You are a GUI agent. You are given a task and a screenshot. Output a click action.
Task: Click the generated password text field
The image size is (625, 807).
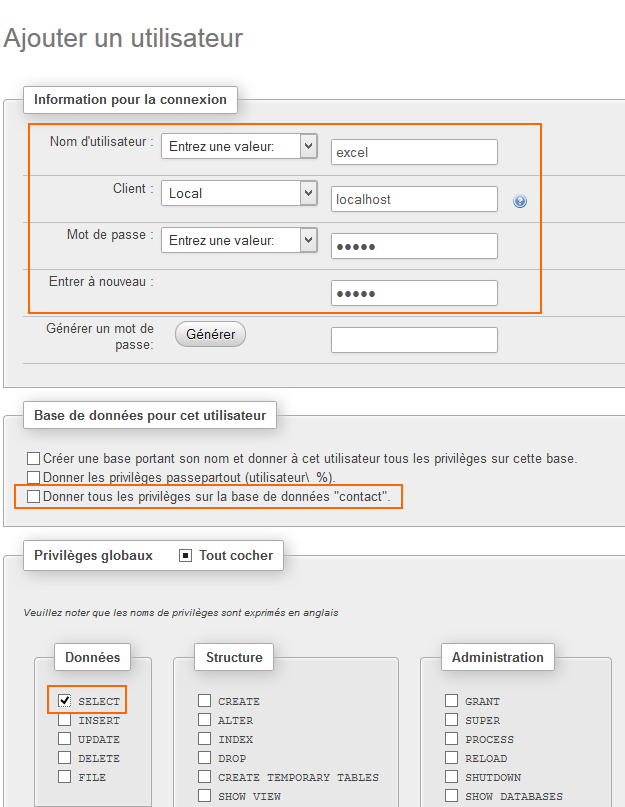414,340
